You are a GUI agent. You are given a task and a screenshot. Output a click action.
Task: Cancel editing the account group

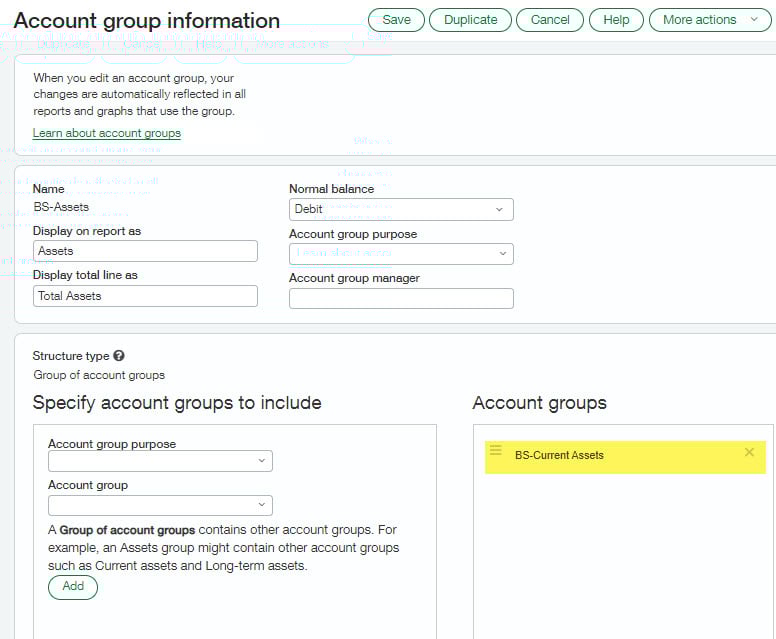[x=549, y=20]
